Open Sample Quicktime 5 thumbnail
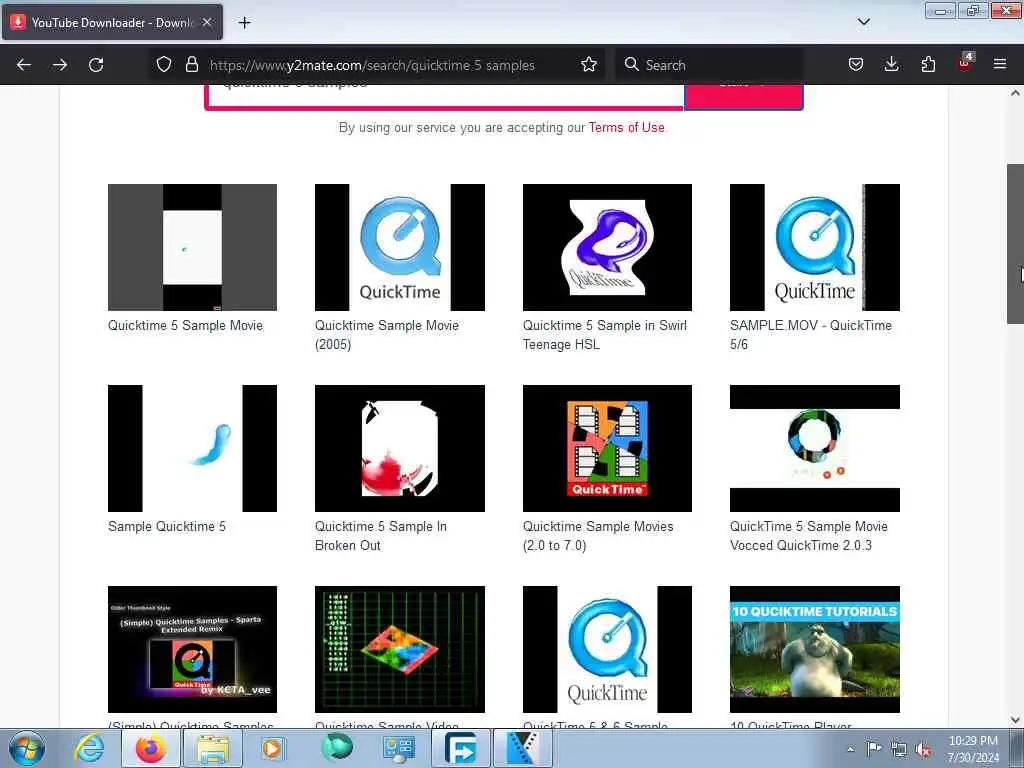1024x768 pixels. coord(192,449)
